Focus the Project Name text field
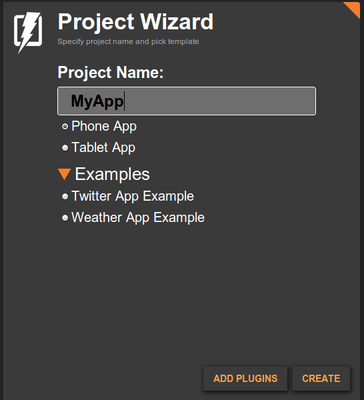Viewport: 364px width, 400px height. tap(187, 101)
